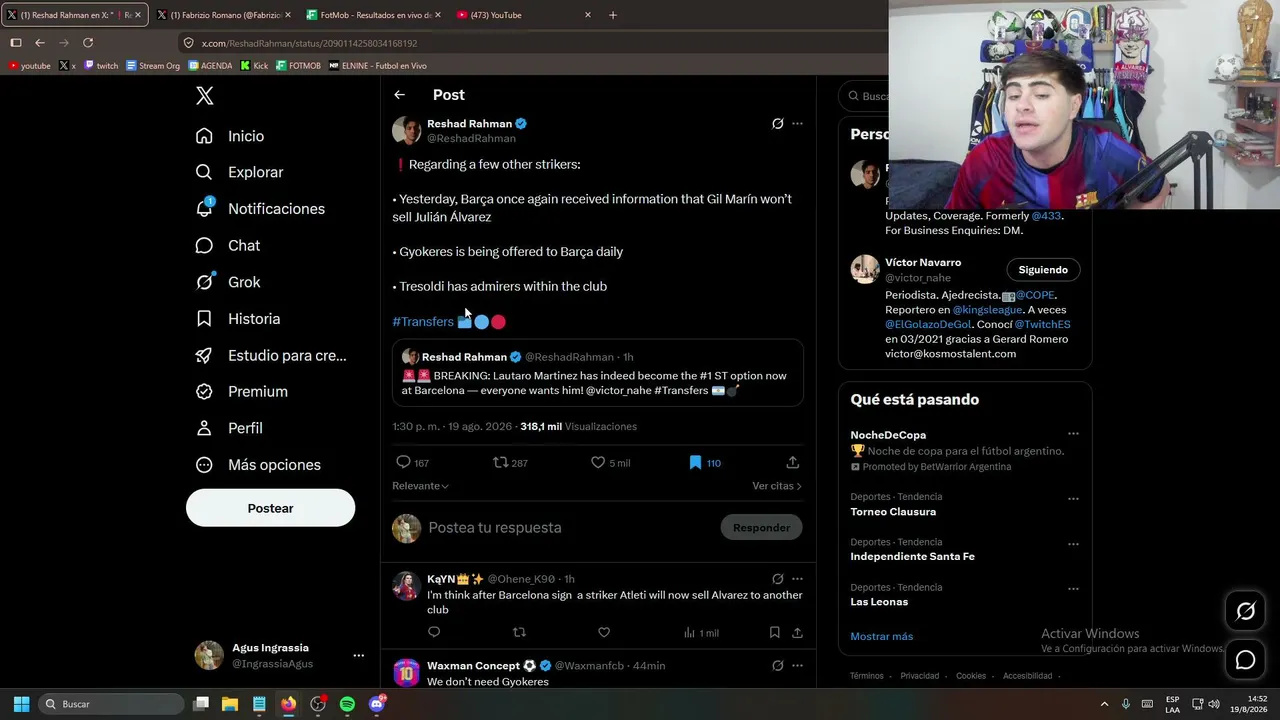Click the X logo in the sidebar

(x=204, y=96)
